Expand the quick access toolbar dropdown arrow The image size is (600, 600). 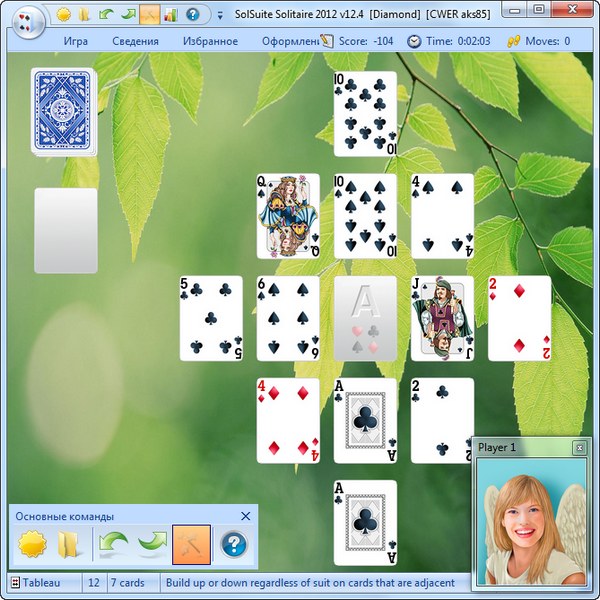click(218, 15)
